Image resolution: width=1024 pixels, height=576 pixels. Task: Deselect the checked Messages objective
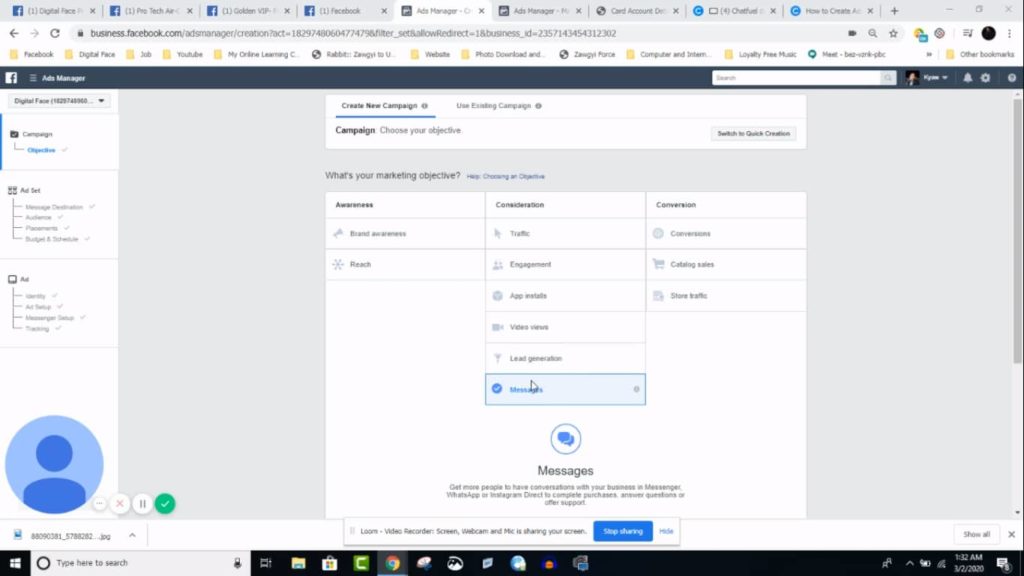[565, 389]
